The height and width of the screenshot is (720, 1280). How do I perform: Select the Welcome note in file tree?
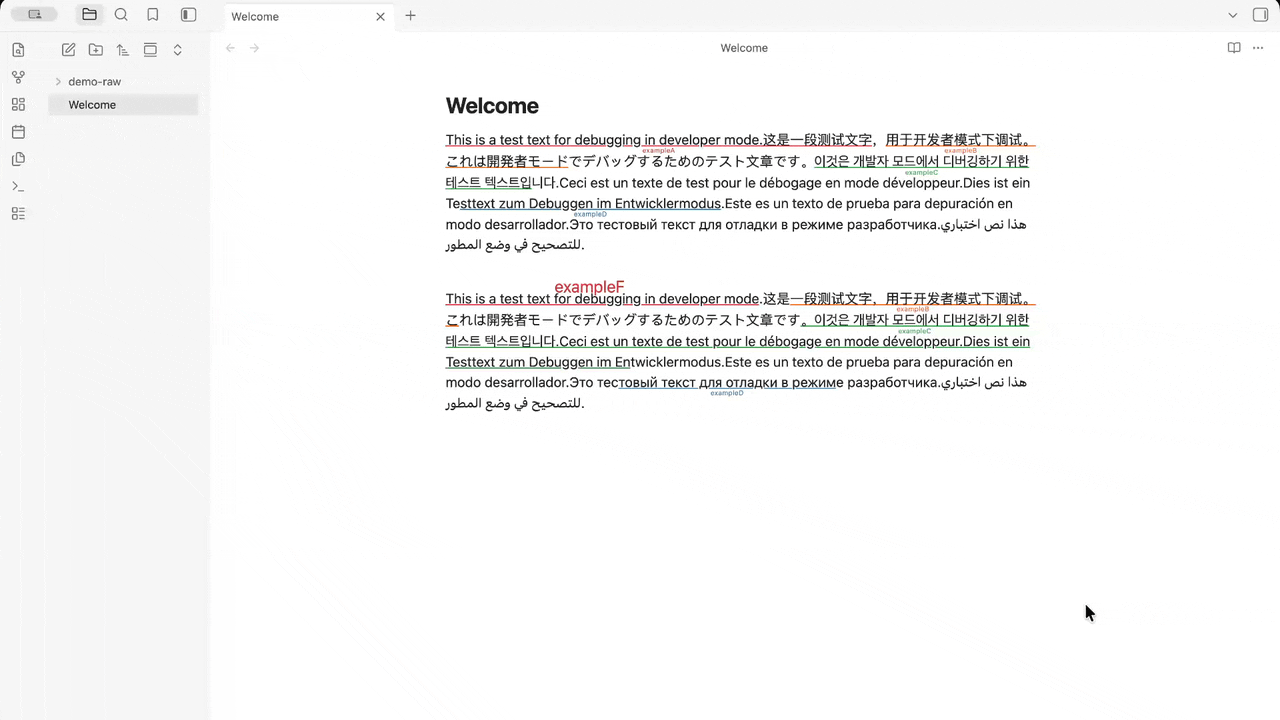(123, 105)
